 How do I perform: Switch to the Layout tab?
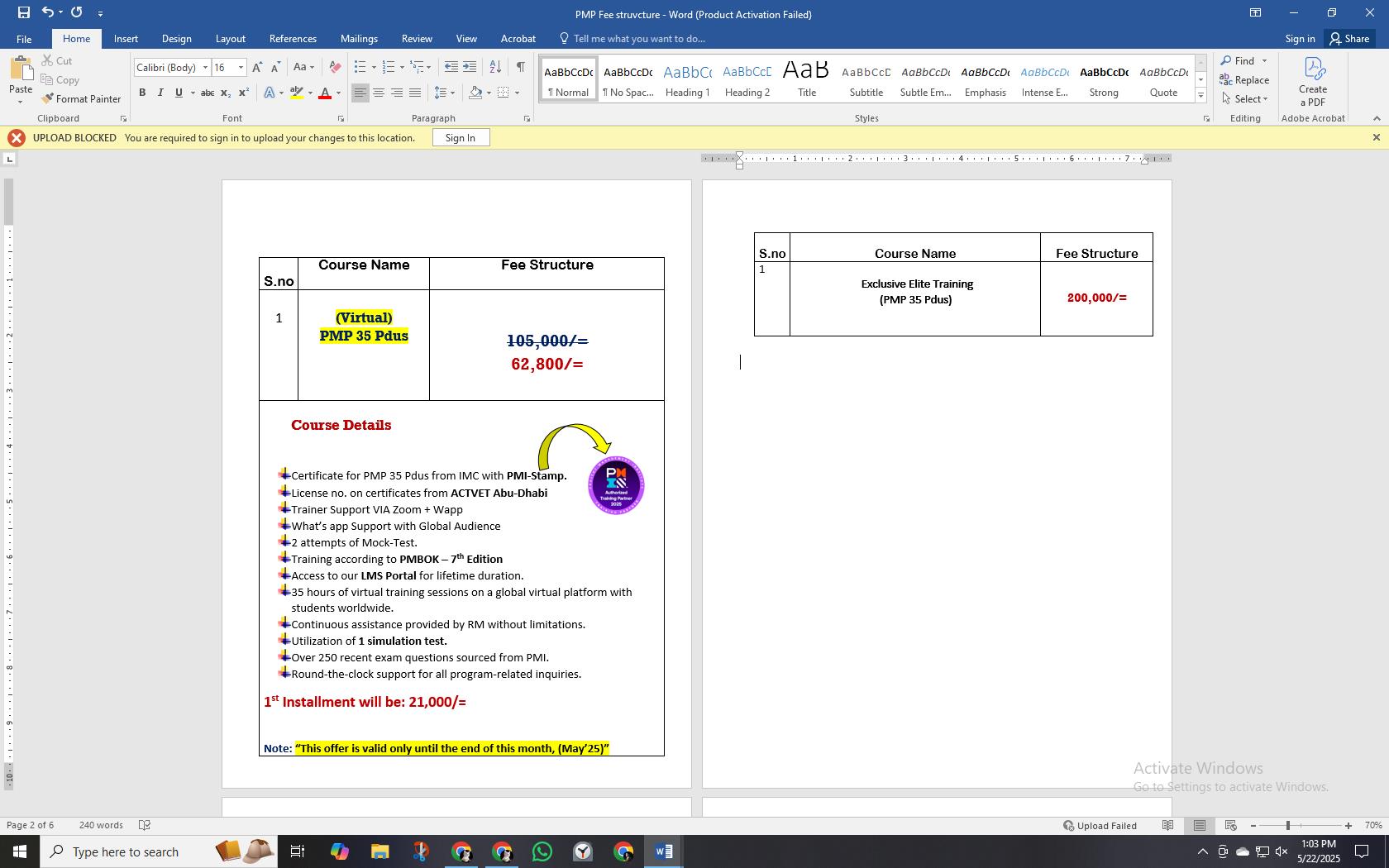(230, 39)
